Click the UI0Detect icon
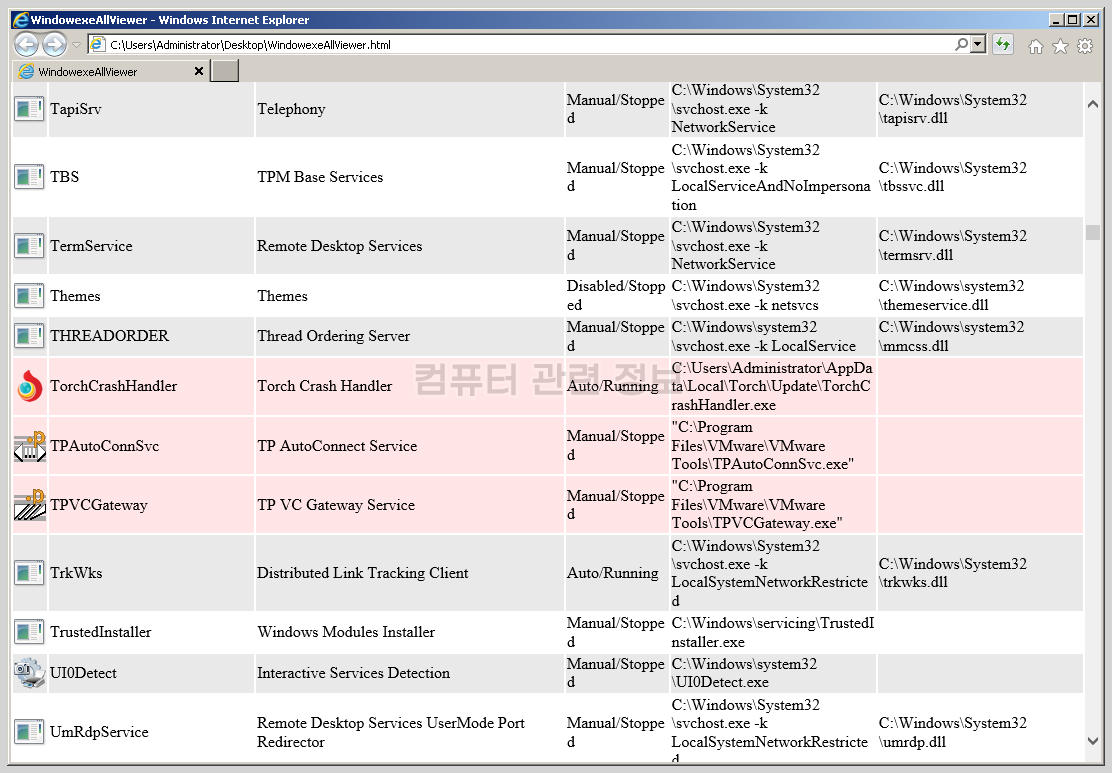 tap(29, 672)
